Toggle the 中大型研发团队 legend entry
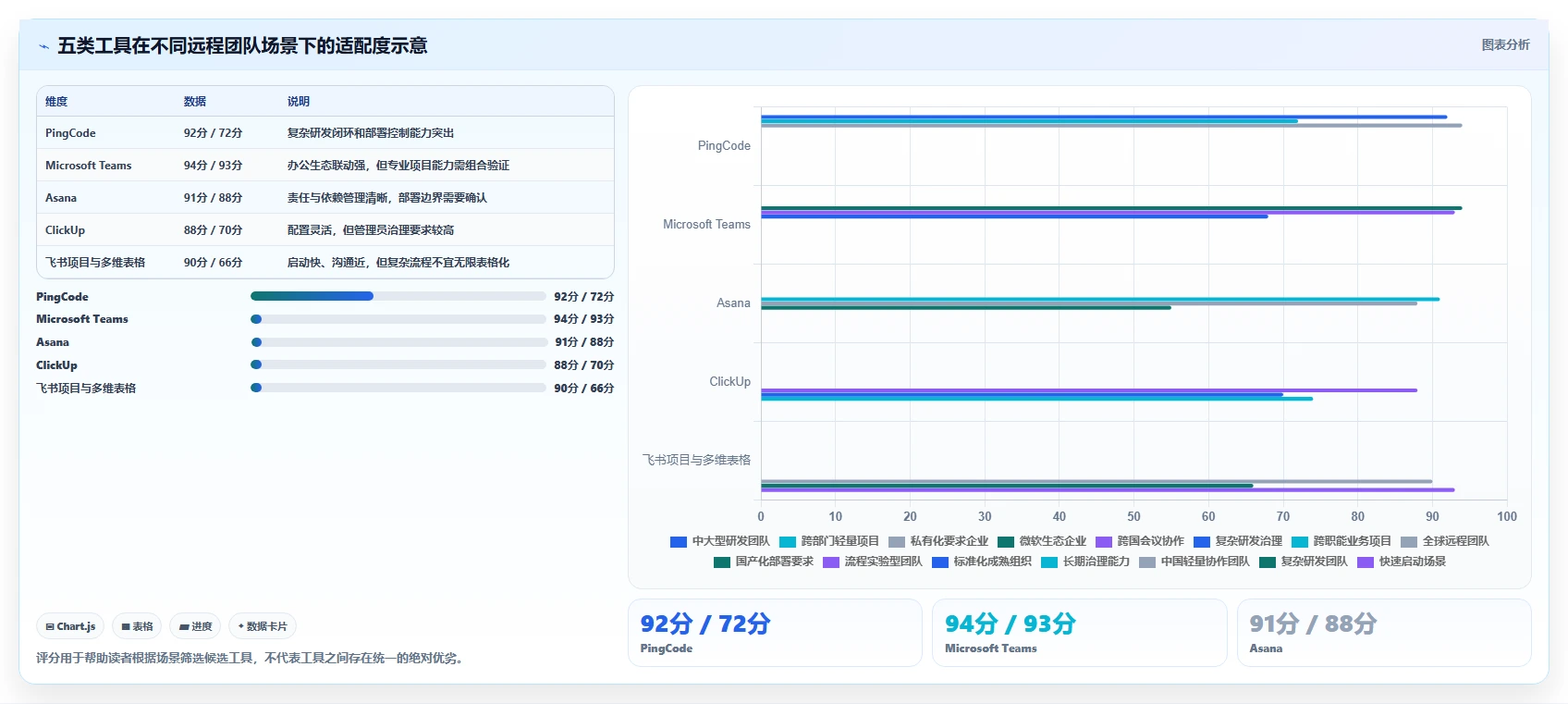Viewport: 1568px width, 704px height. pos(720,541)
